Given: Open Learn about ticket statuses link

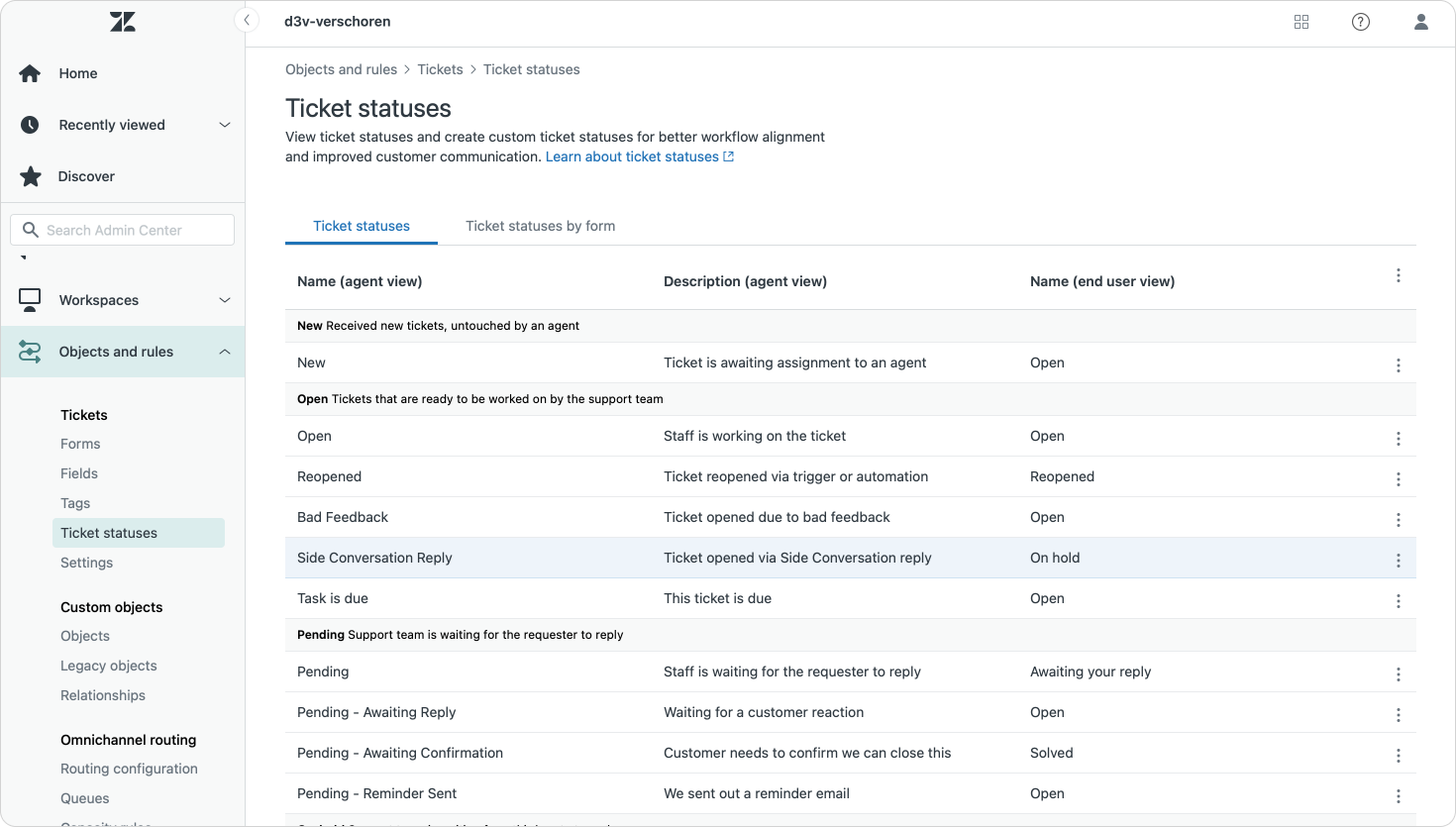Looking at the screenshot, I should pos(639,156).
